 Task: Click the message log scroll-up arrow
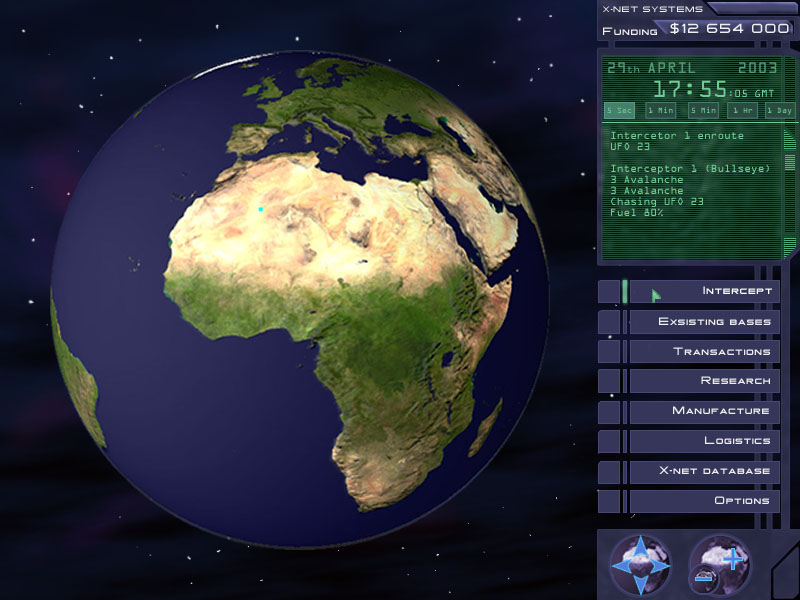(x=789, y=139)
